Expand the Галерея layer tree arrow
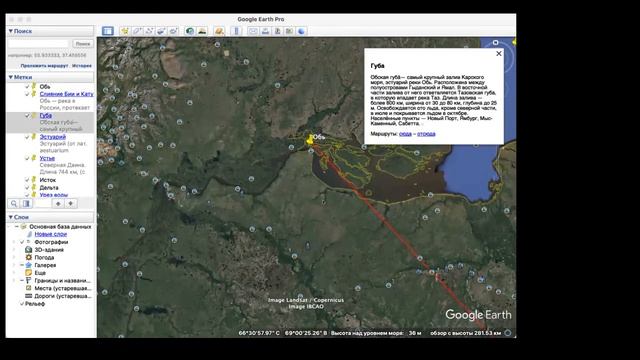This screenshot has width=640, height=360. 14,265
